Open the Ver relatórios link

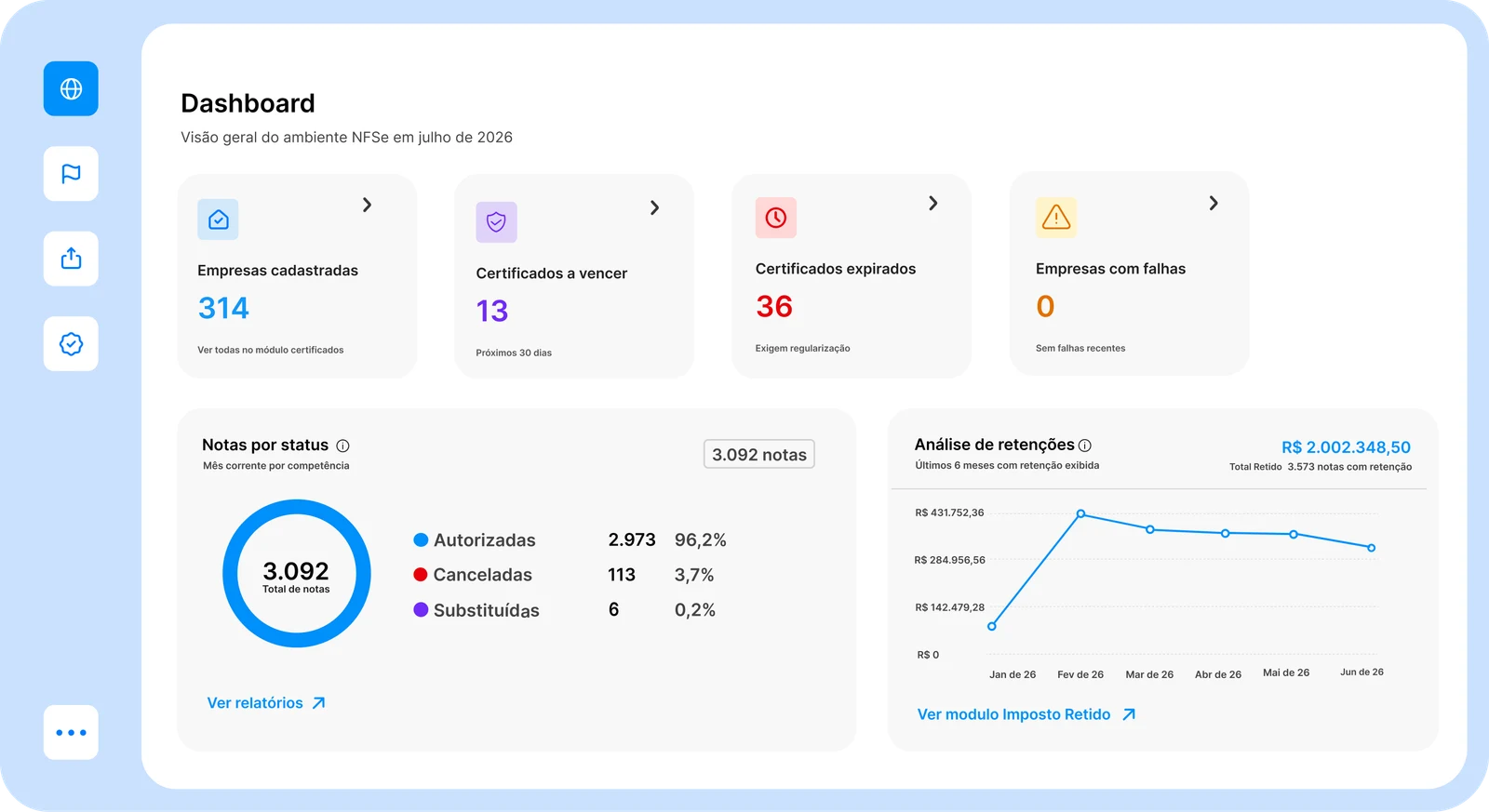point(255,703)
